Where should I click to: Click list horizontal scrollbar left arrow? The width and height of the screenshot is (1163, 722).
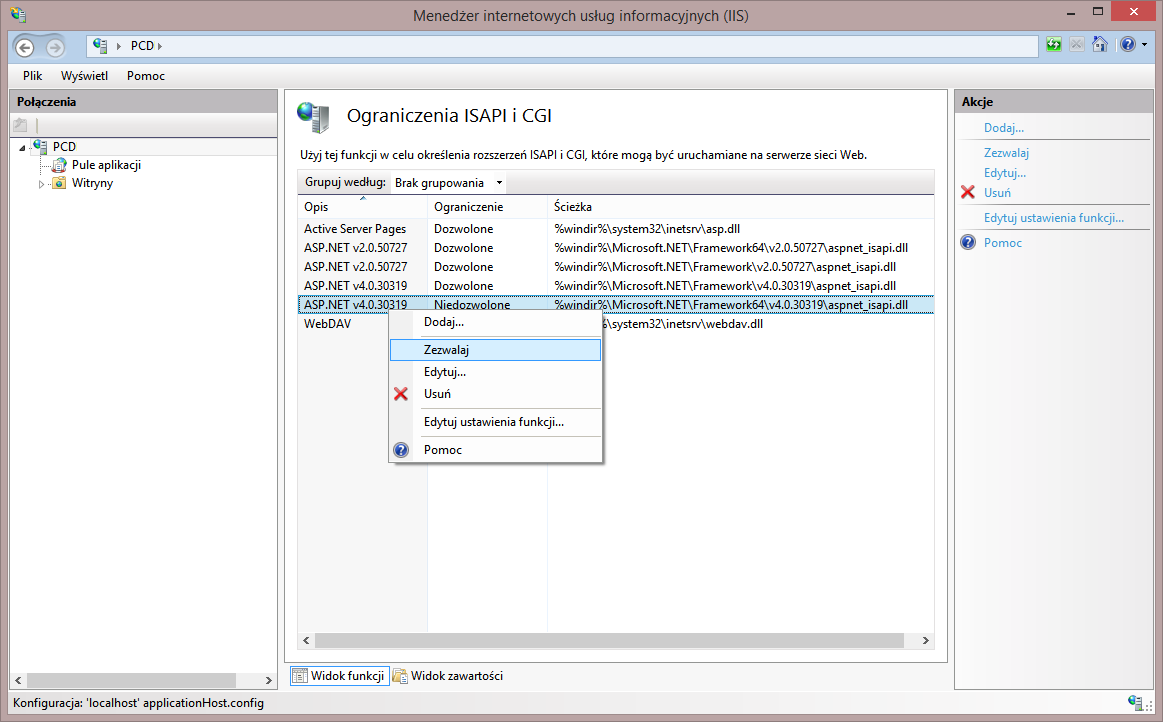coord(306,640)
